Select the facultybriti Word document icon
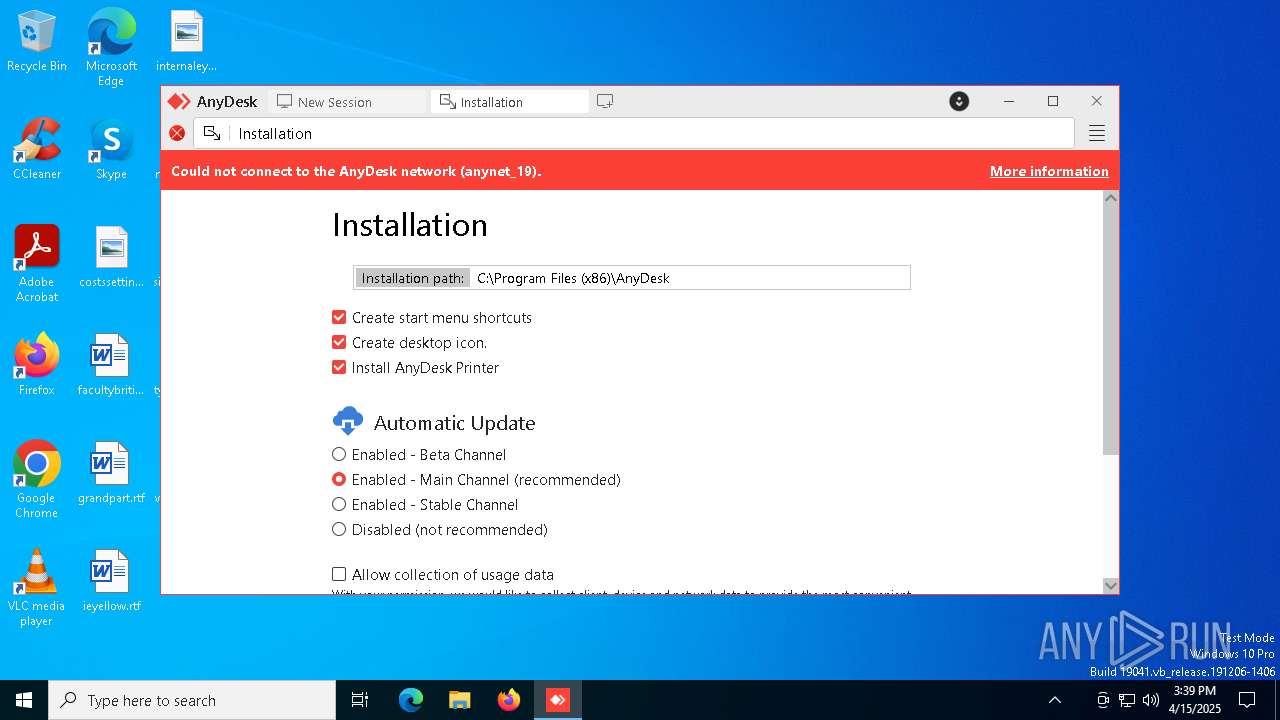 point(111,365)
